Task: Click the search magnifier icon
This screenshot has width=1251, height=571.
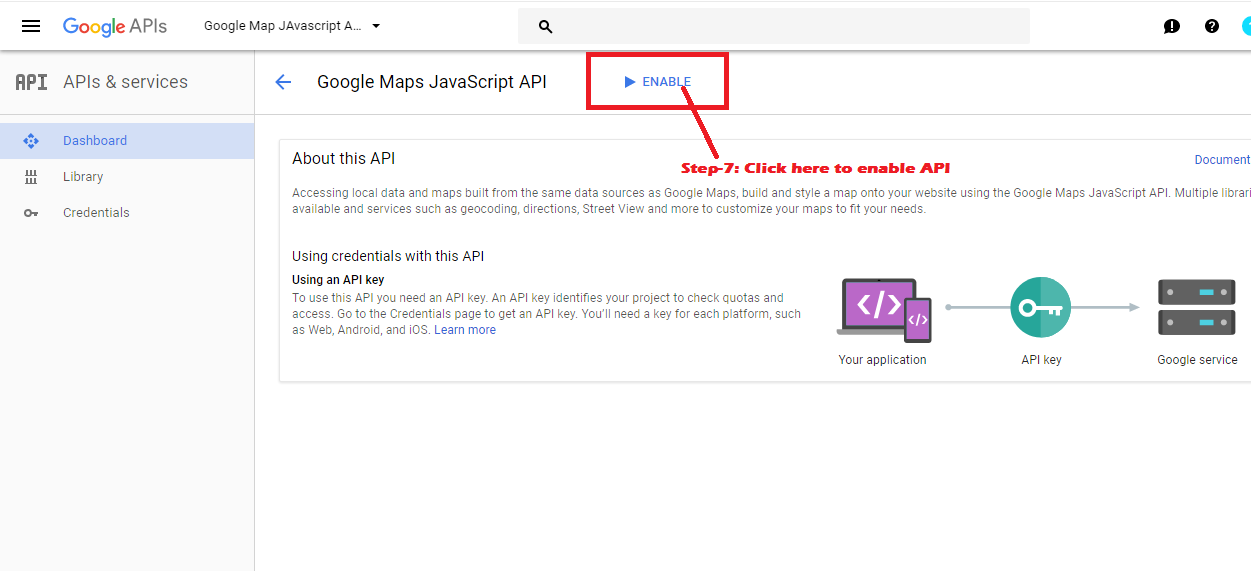Action: (545, 27)
